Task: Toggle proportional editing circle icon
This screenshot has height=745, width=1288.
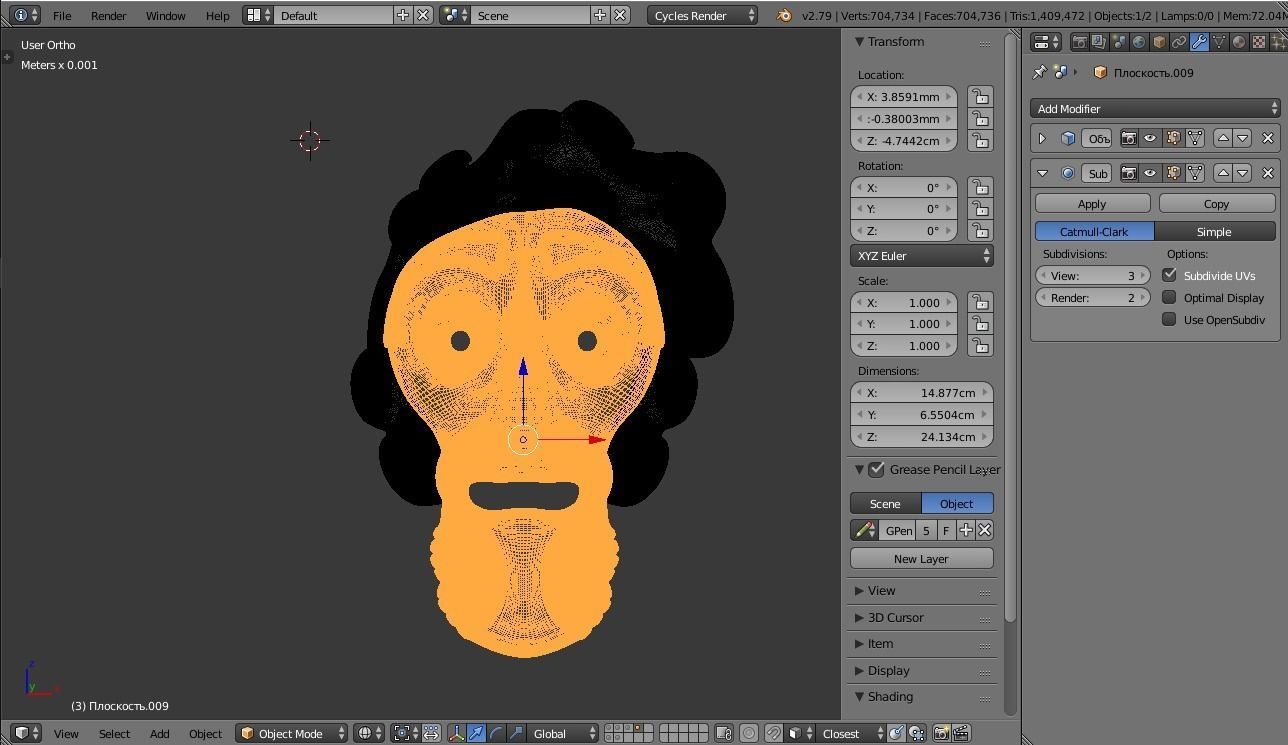Action: [x=748, y=733]
